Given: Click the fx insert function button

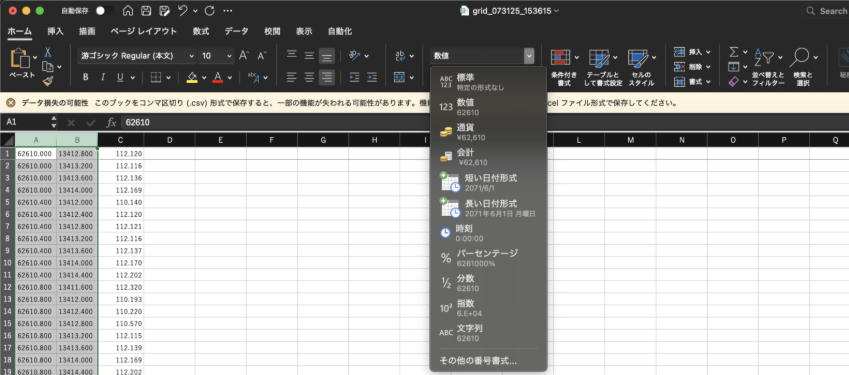Looking at the screenshot, I should pos(111,122).
